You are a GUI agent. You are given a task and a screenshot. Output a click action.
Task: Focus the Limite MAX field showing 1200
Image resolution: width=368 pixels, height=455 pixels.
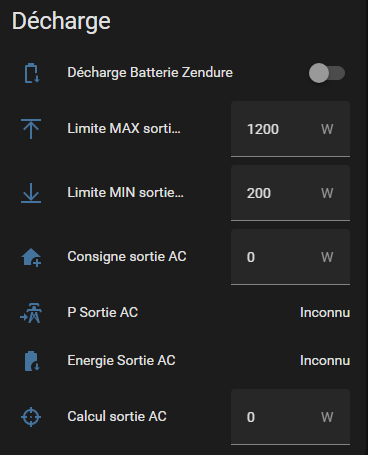click(290, 129)
